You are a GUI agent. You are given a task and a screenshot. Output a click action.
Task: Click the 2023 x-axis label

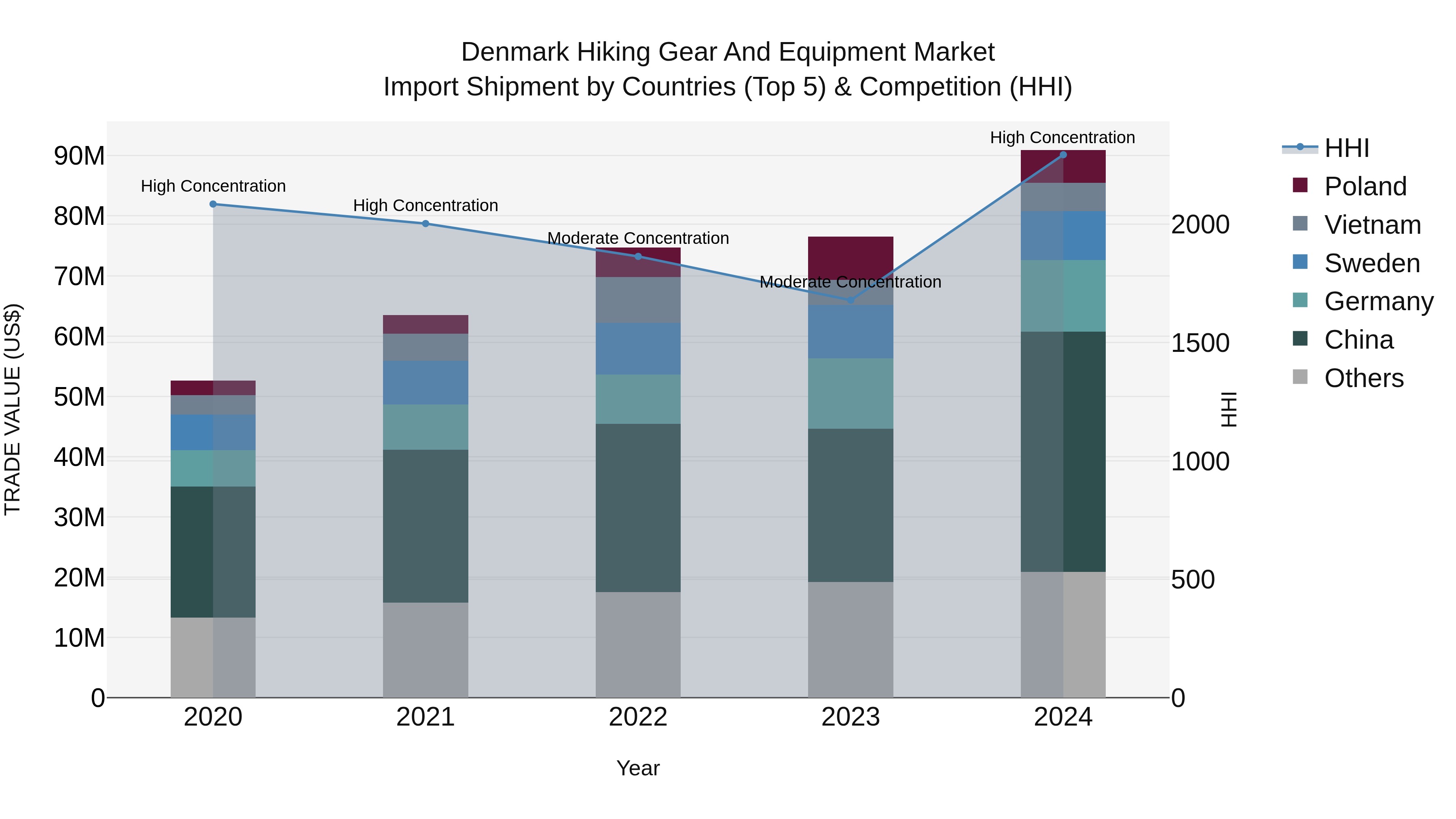851,717
